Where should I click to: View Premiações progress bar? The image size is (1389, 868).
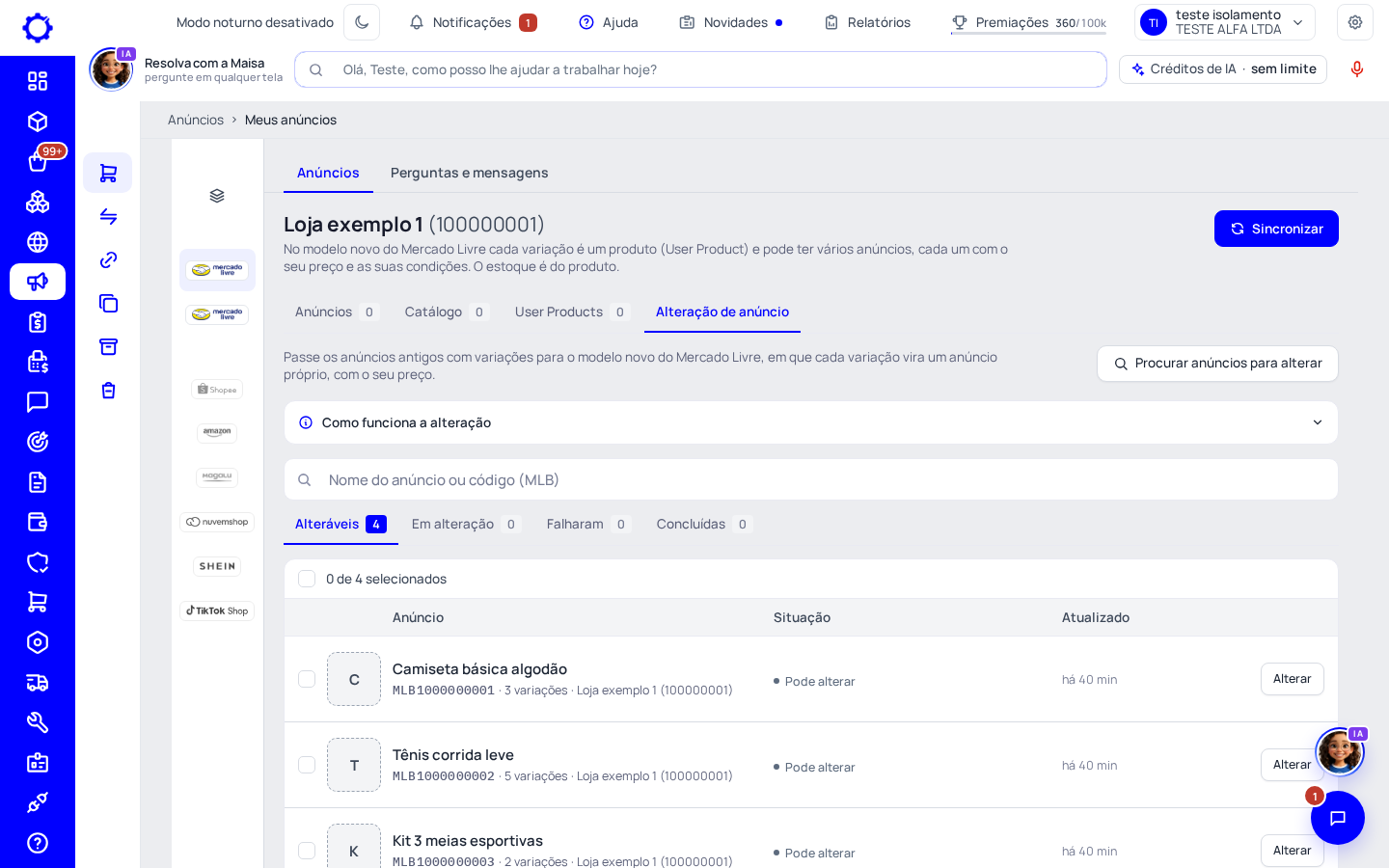(1028, 34)
